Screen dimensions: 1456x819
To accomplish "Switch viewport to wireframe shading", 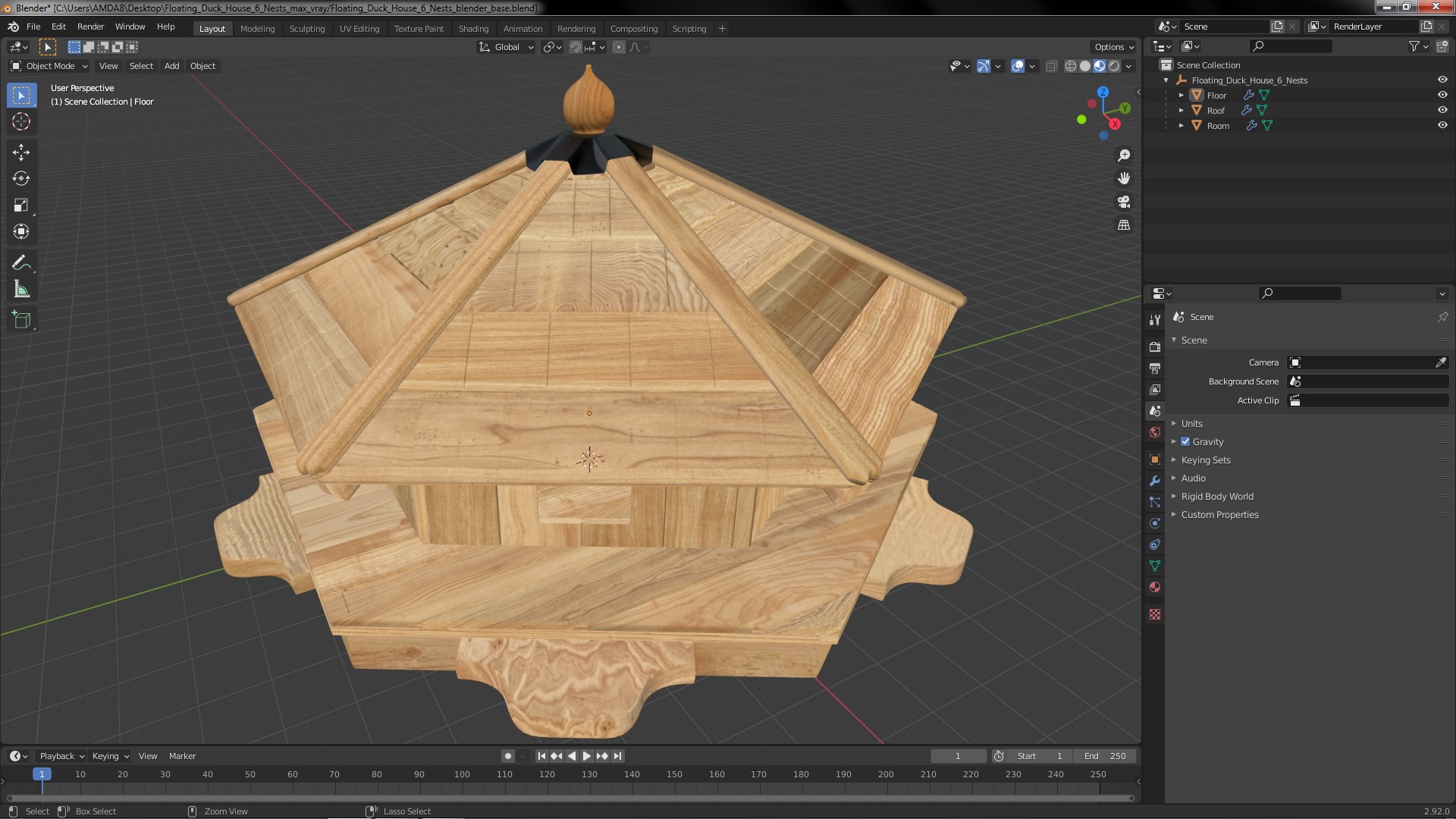I will pos(1070,66).
